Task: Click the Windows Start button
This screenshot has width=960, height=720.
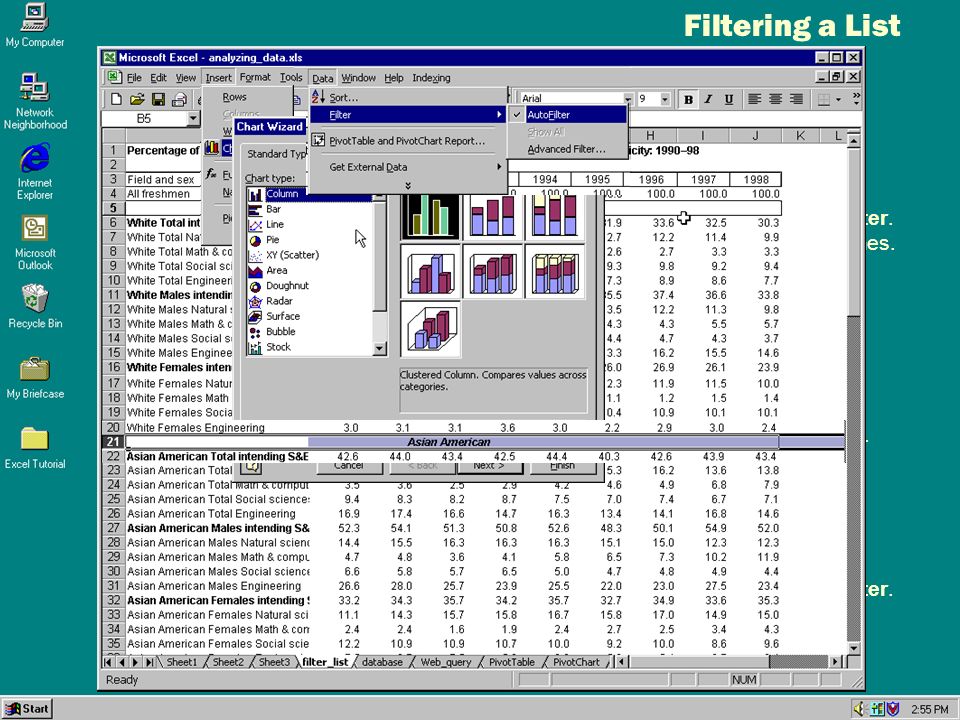Action: [x=28, y=709]
